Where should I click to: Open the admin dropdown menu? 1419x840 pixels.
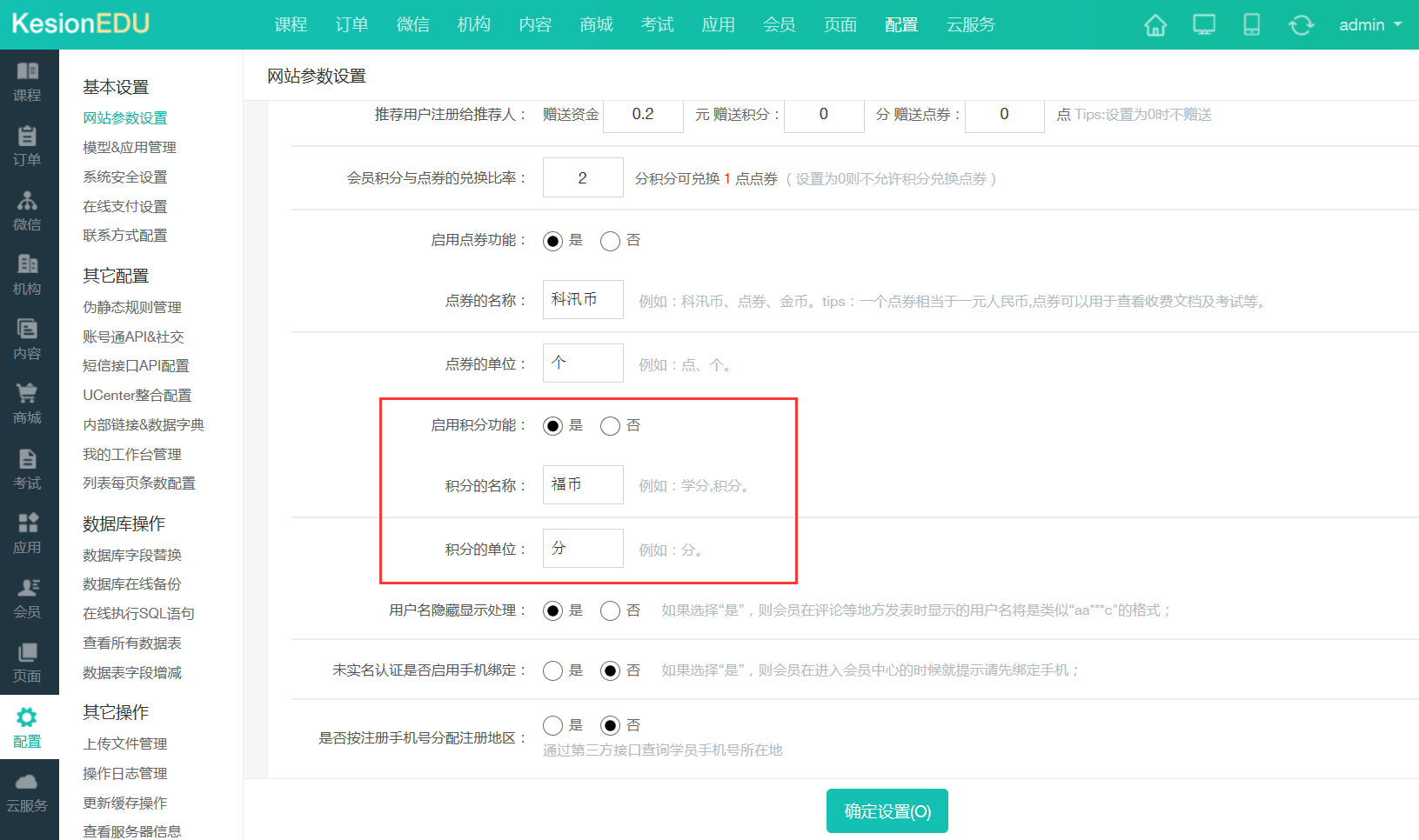(1369, 25)
